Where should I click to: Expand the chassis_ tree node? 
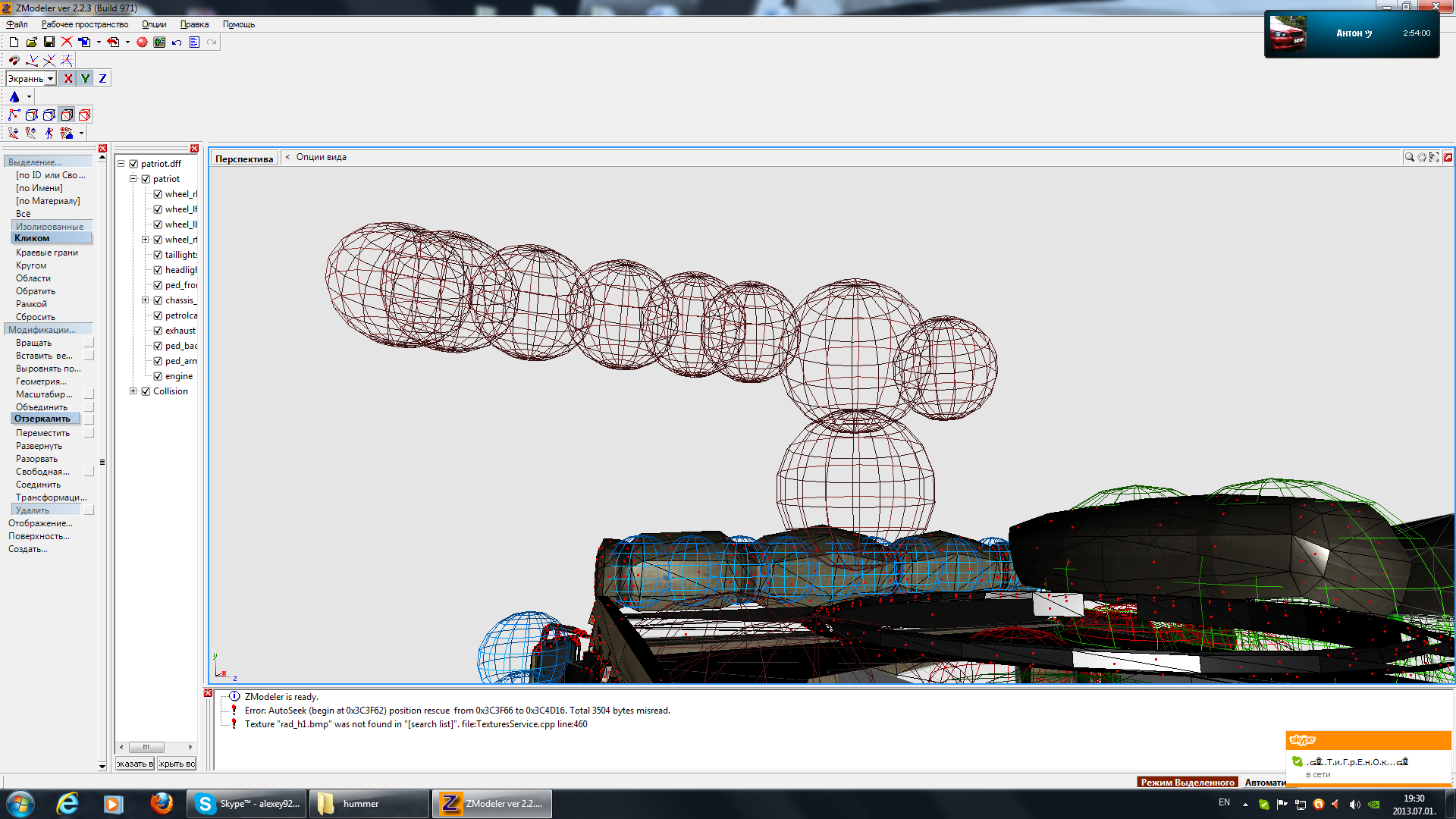coord(145,300)
